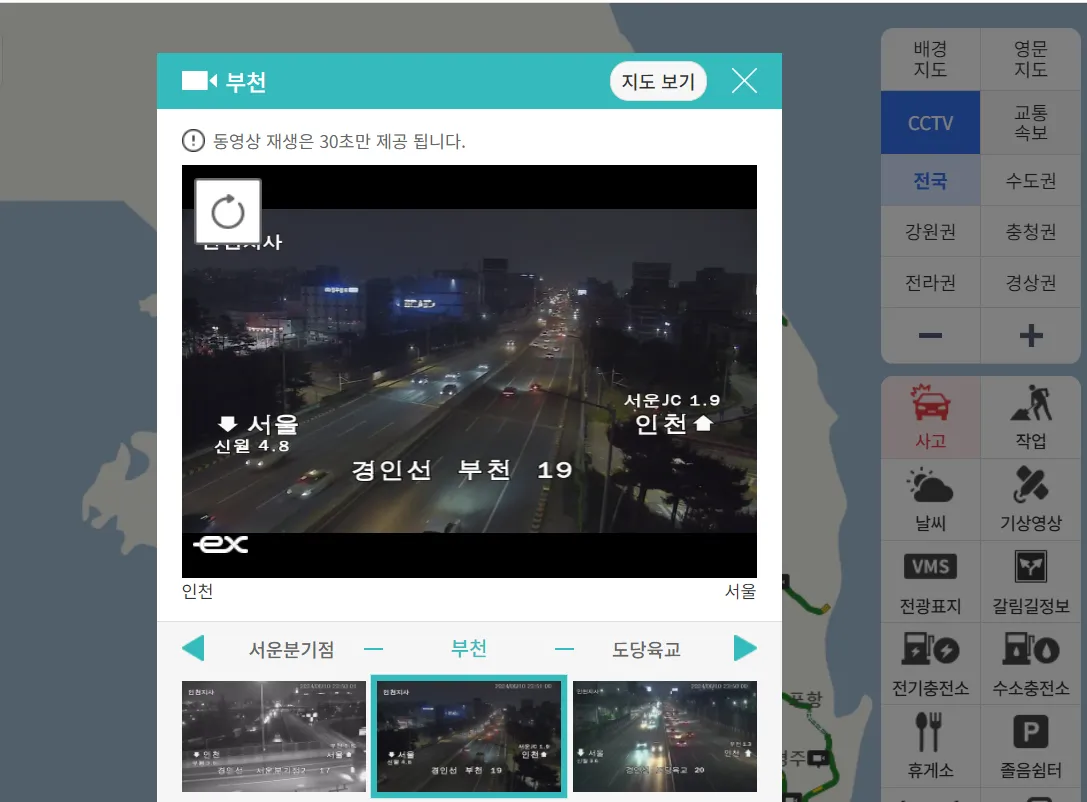Close the 부천 CCTV popup

(745, 81)
